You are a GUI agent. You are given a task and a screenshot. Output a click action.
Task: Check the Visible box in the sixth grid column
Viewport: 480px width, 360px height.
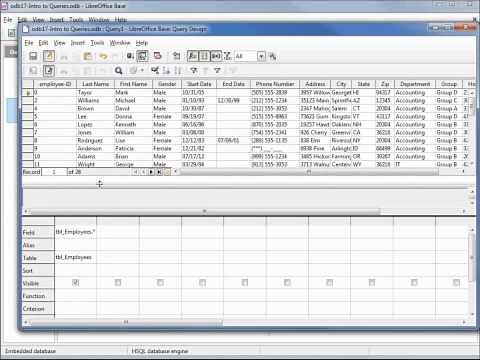[x=287, y=283]
